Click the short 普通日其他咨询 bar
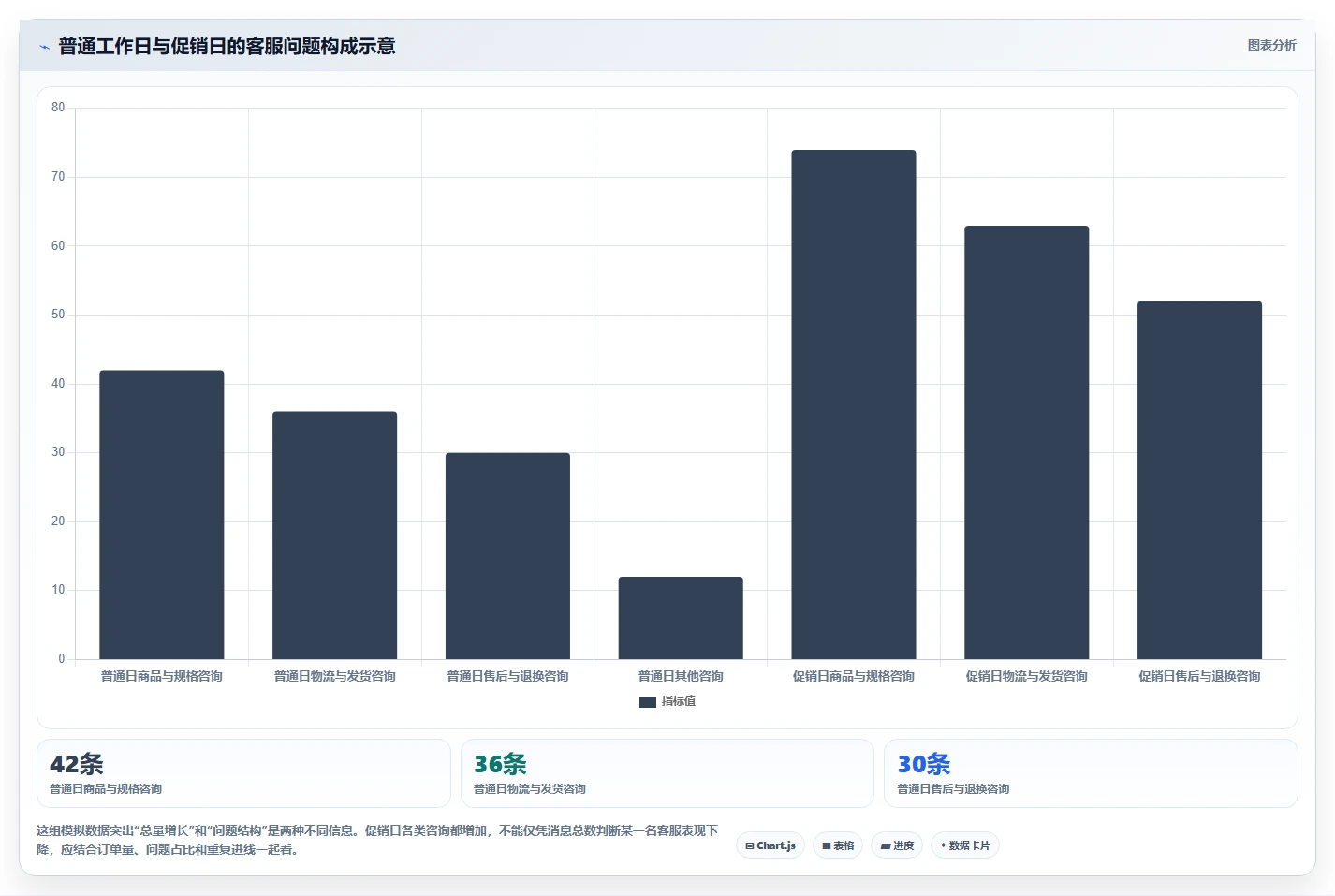1335x896 pixels. click(681, 618)
